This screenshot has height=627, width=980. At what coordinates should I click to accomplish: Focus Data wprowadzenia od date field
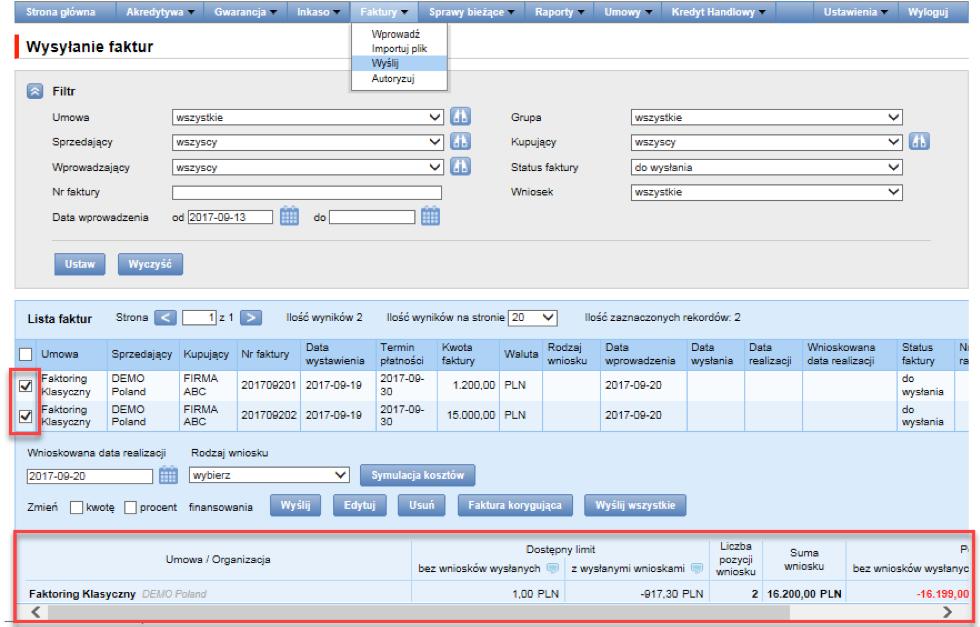(230, 217)
